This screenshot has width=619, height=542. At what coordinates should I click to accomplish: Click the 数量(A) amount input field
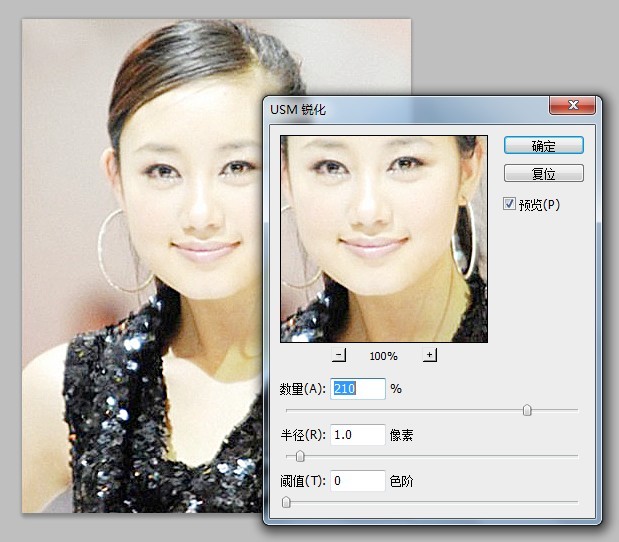click(x=358, y=388)
